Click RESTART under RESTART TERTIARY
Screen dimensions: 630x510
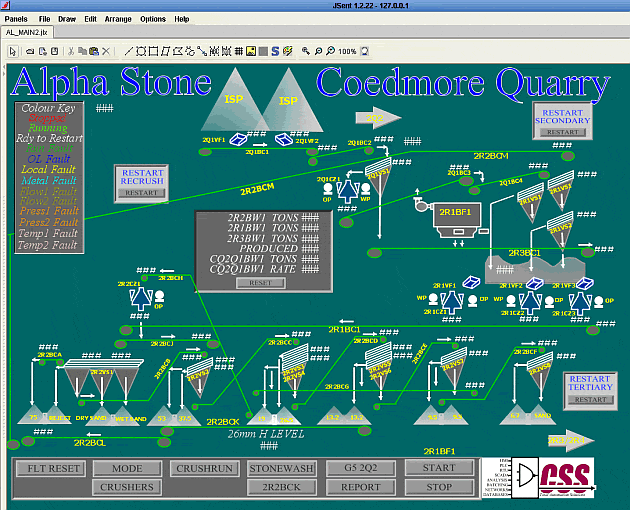click(591, 399)
